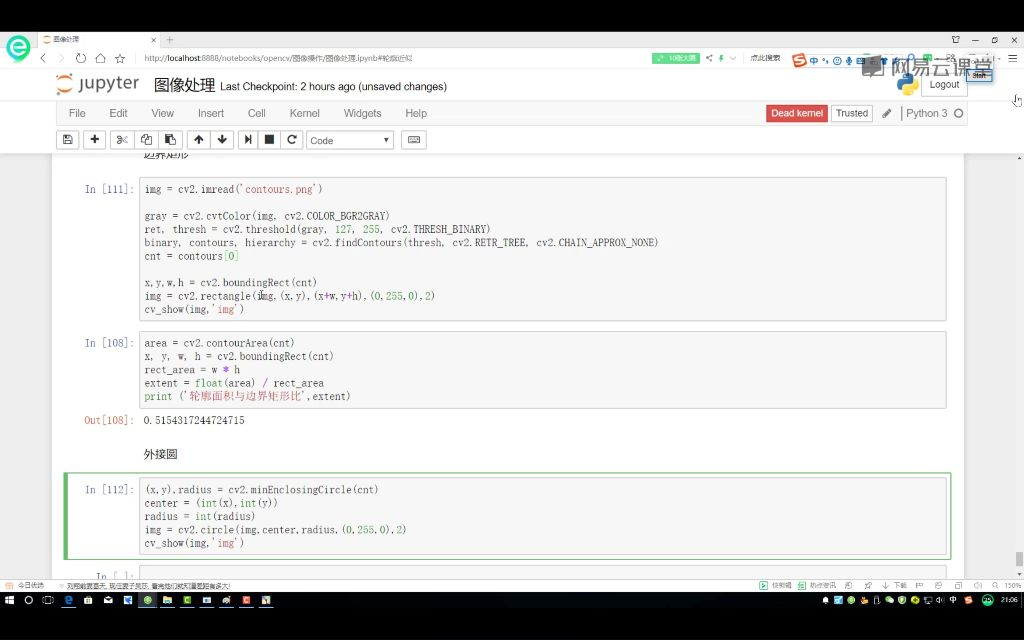Click the notebook vertical scrollbar thumb
The width and height of the screenshot is (1024, 640).
tap(1019, 559)
